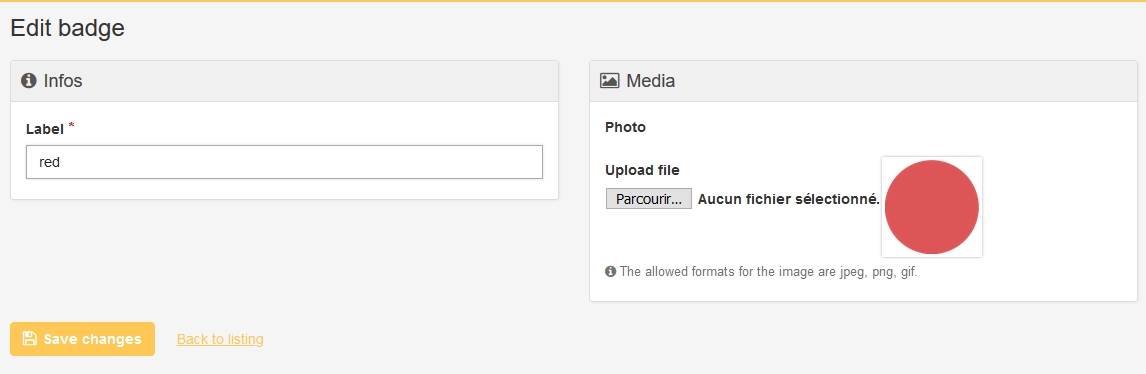Click the allowed image formats hint text
This screenshot has width=1146, height=374.
coord(768,272)
